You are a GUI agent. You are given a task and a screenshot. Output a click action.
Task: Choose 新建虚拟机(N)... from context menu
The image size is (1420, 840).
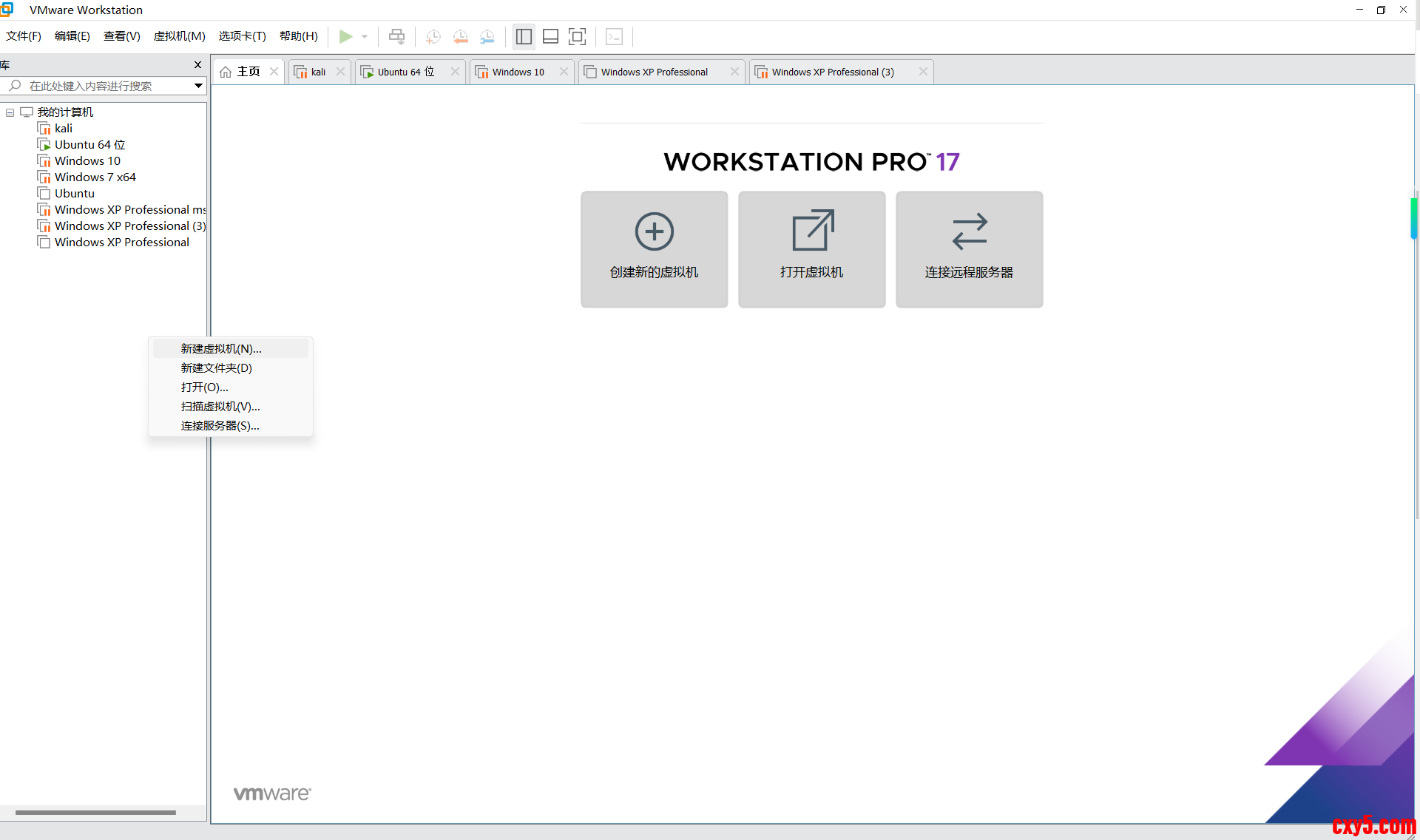tap(221, 348)
